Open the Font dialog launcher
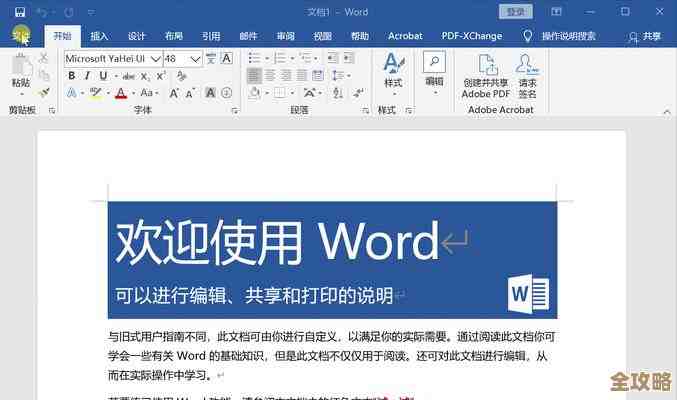 point(235,111)
